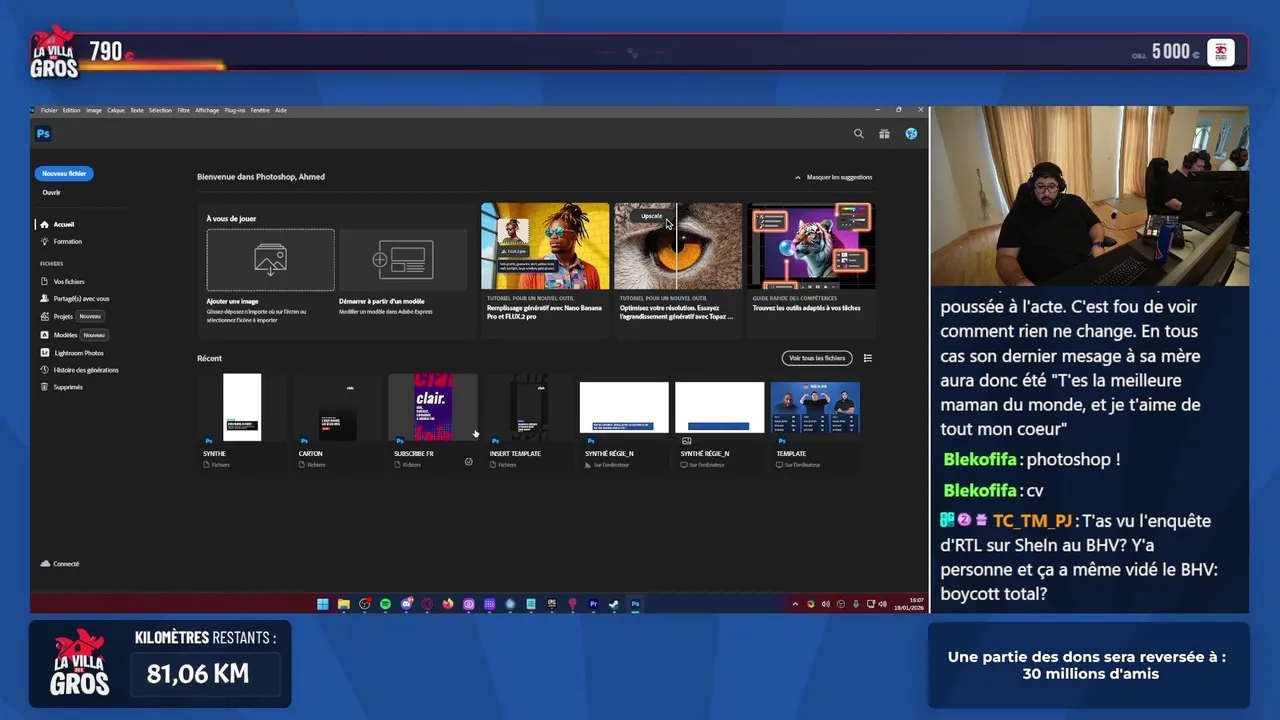Open the user profile avatar icon

(911, 133)
